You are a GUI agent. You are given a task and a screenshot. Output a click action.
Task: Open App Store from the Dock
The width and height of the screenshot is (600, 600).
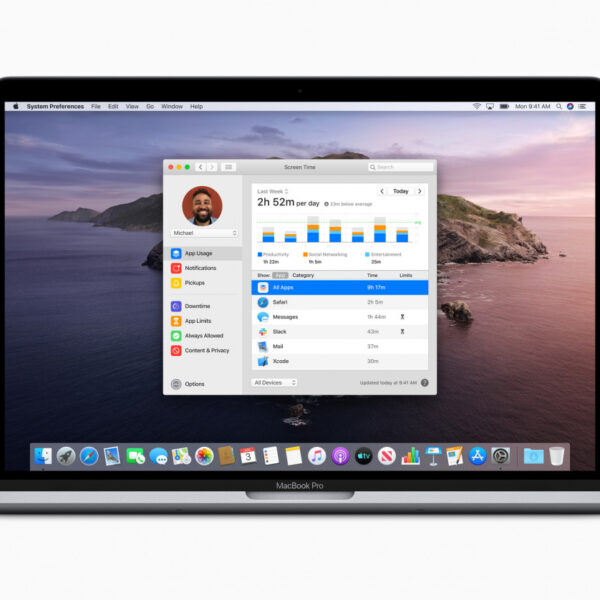[478, 456]
